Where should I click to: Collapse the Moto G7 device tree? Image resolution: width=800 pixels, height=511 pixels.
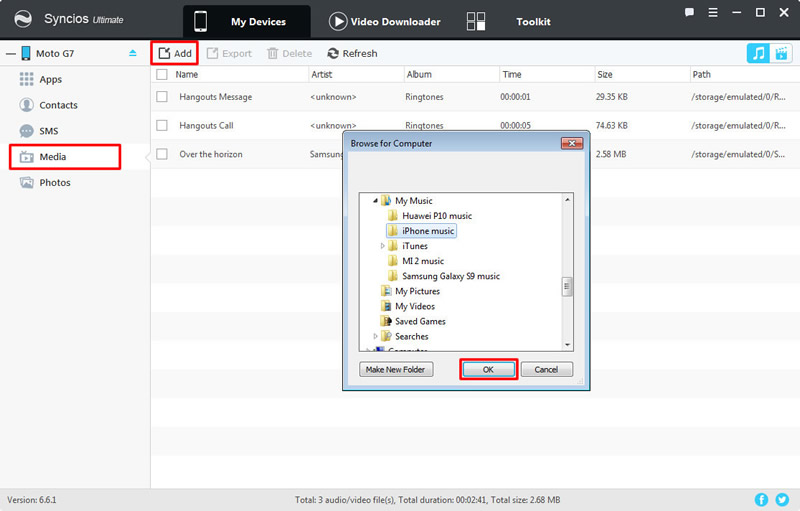[x=11, y=54]
